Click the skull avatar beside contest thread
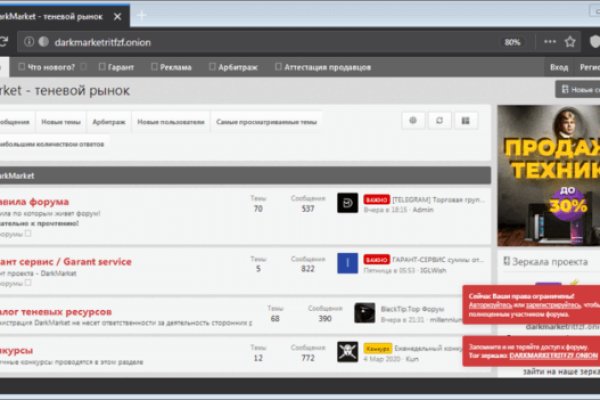 pos(348,350)
